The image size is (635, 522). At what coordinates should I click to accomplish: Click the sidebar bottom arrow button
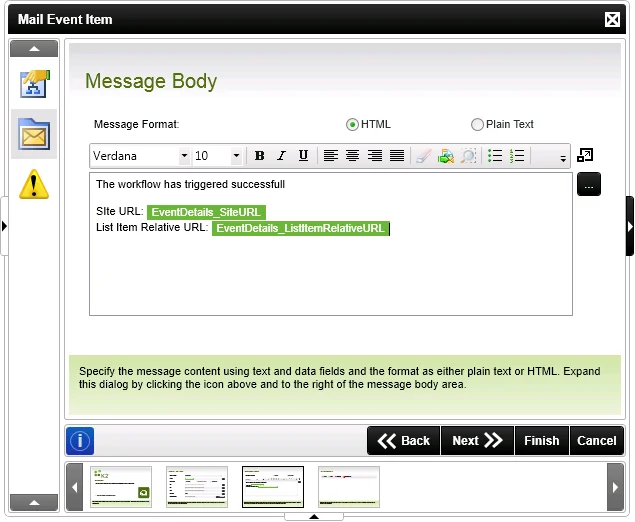[34, 503]
